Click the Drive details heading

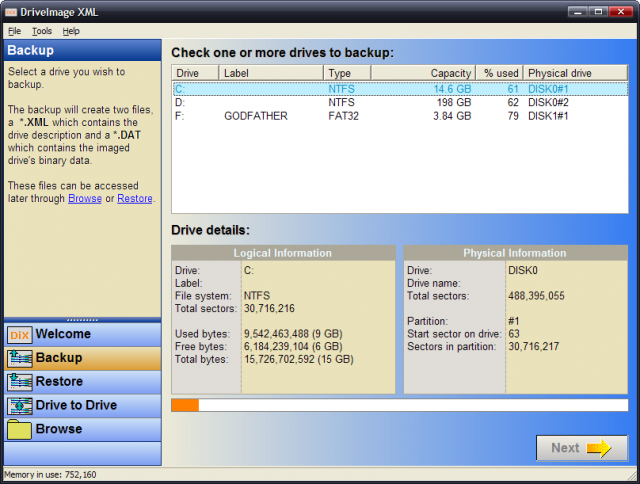pos(210,230)
